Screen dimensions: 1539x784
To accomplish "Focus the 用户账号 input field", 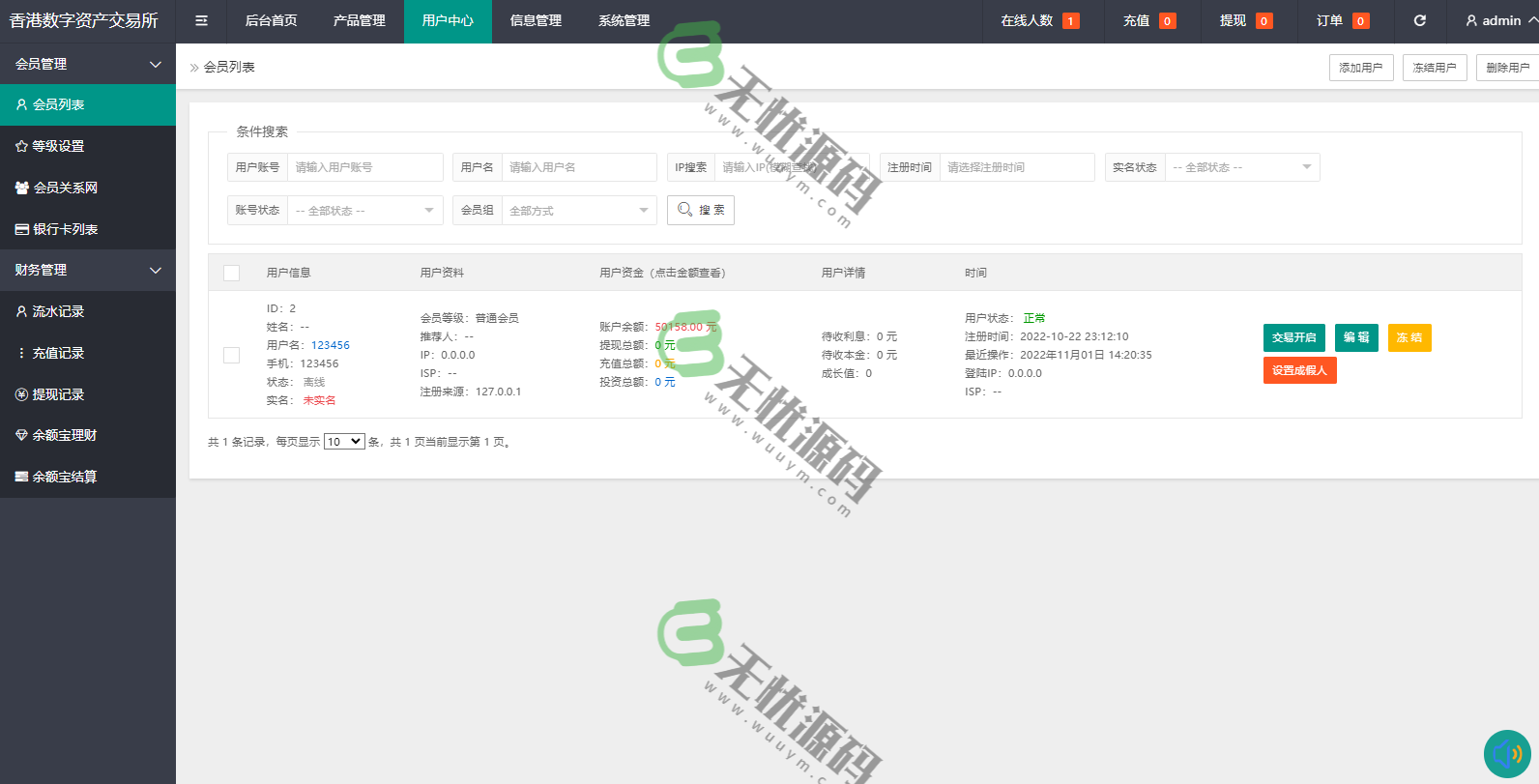I will (x=364, y=167).
